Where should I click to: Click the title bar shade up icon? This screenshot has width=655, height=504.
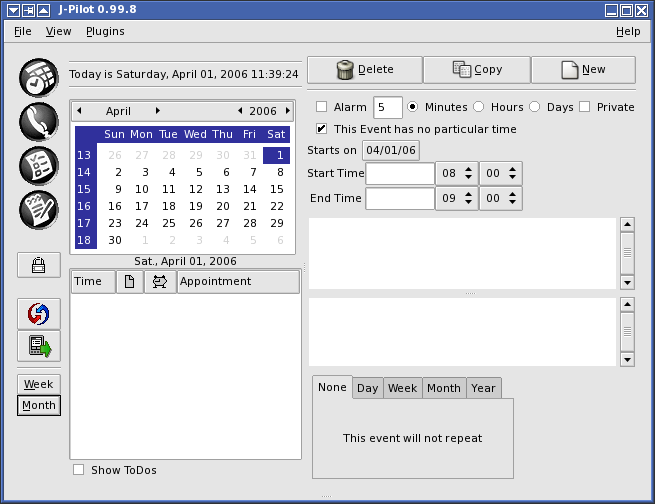[43, 10]
